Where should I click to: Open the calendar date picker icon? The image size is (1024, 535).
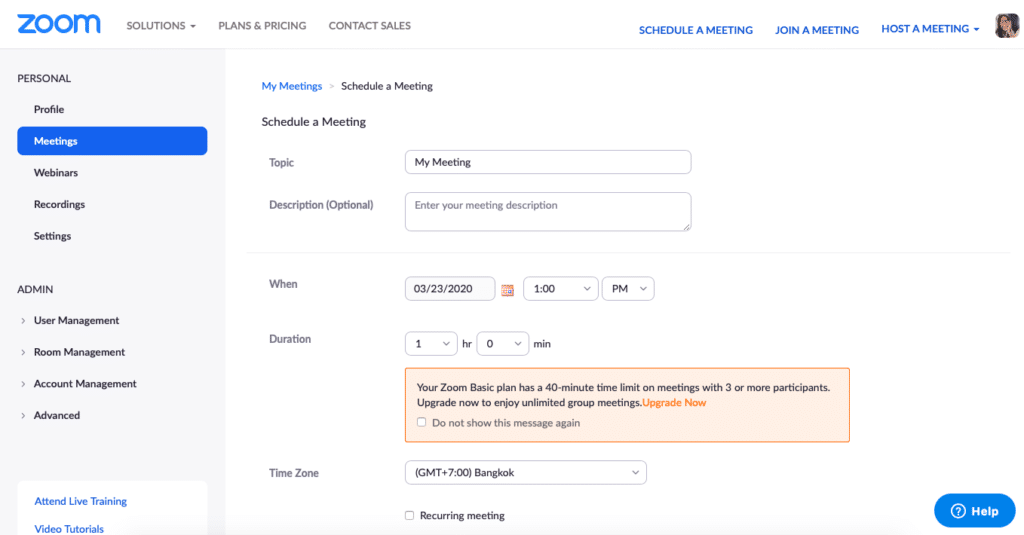point(507,290)
